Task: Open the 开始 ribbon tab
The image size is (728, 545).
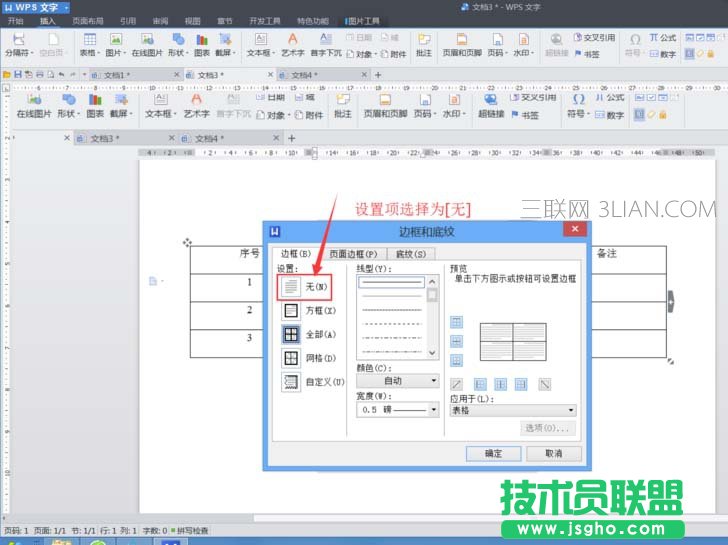Action: point(15,21)
